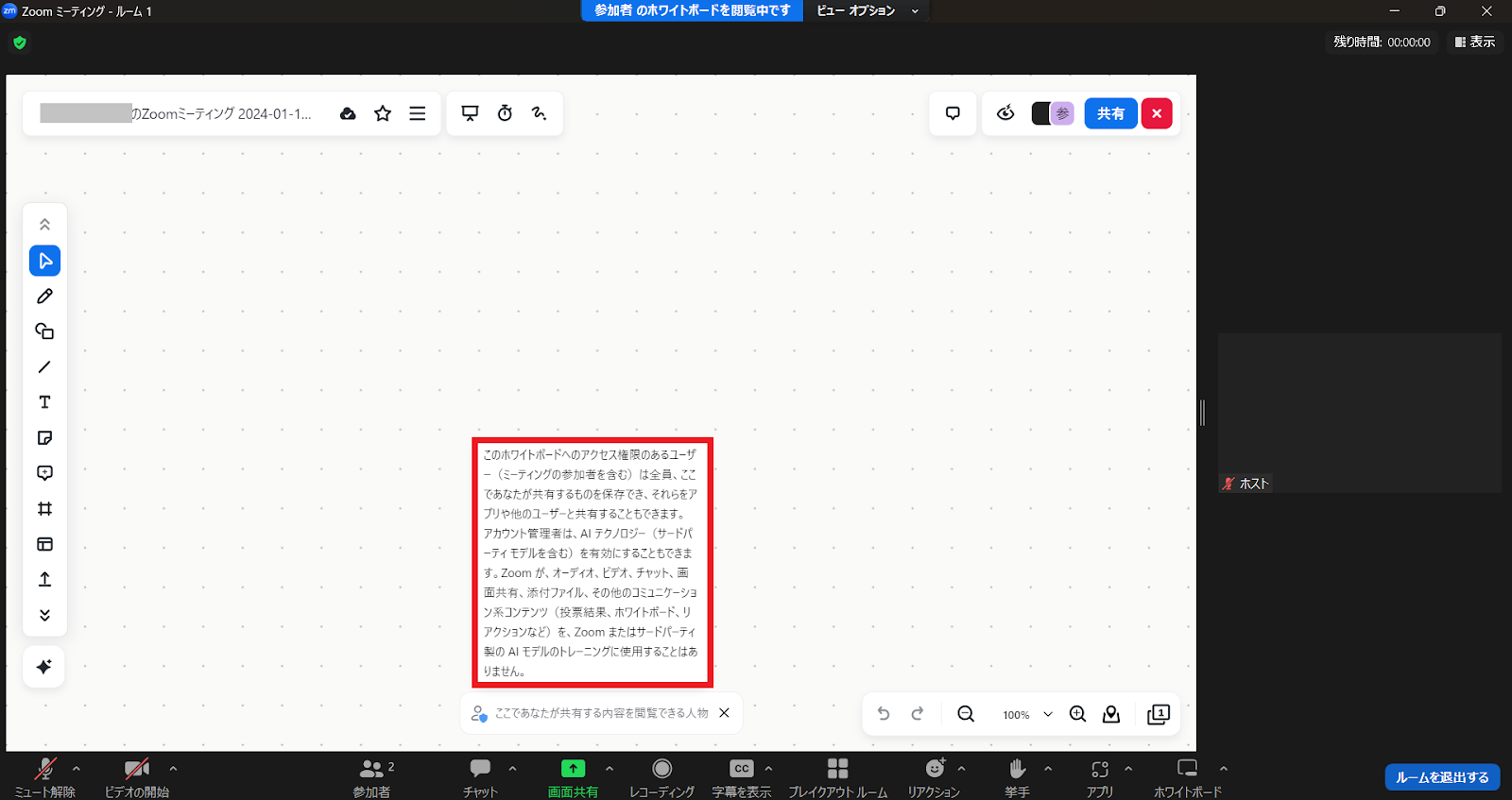Viewport: 1512px width, 800px height.
Task: Click 残り時間 remaining time indicator
Action: pyautogui.click(x=1382, y=42)
